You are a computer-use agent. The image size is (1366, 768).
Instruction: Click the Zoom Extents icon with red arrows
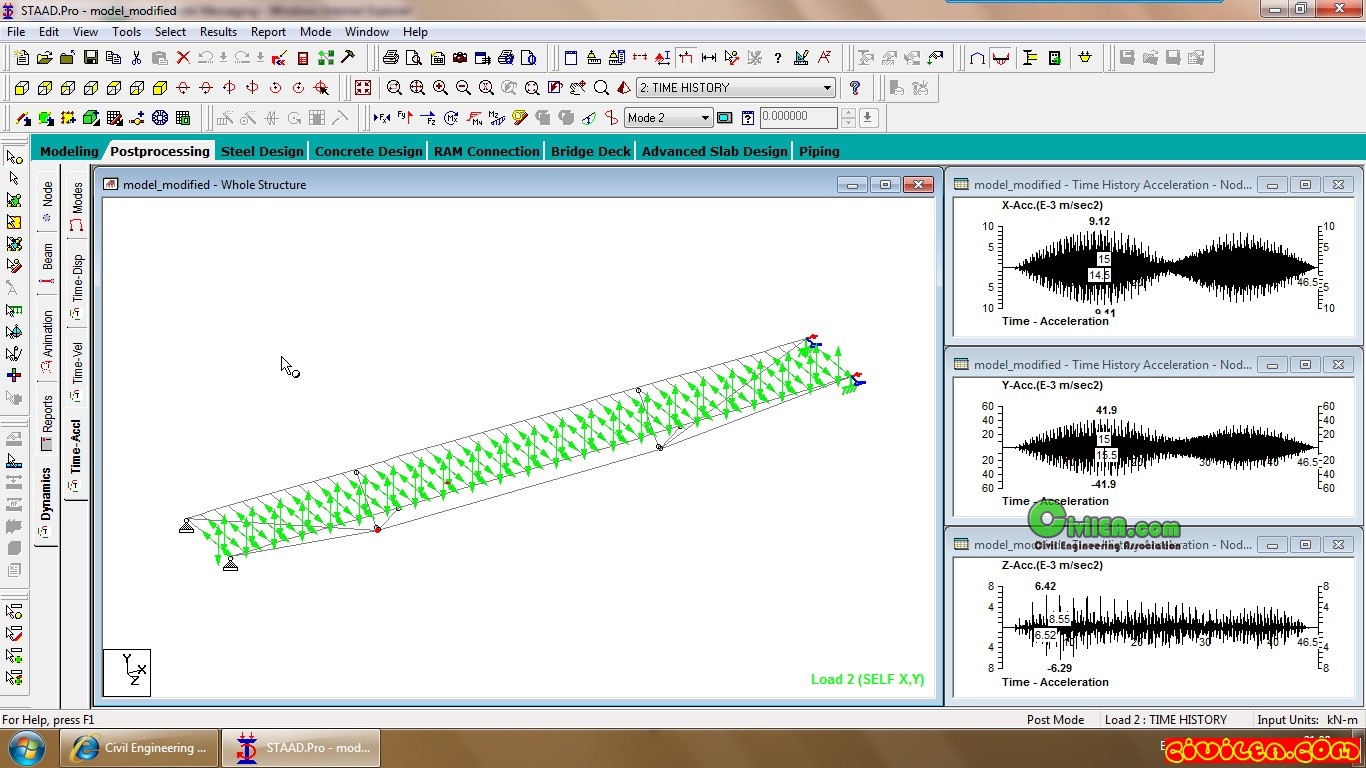pos(362,88)
